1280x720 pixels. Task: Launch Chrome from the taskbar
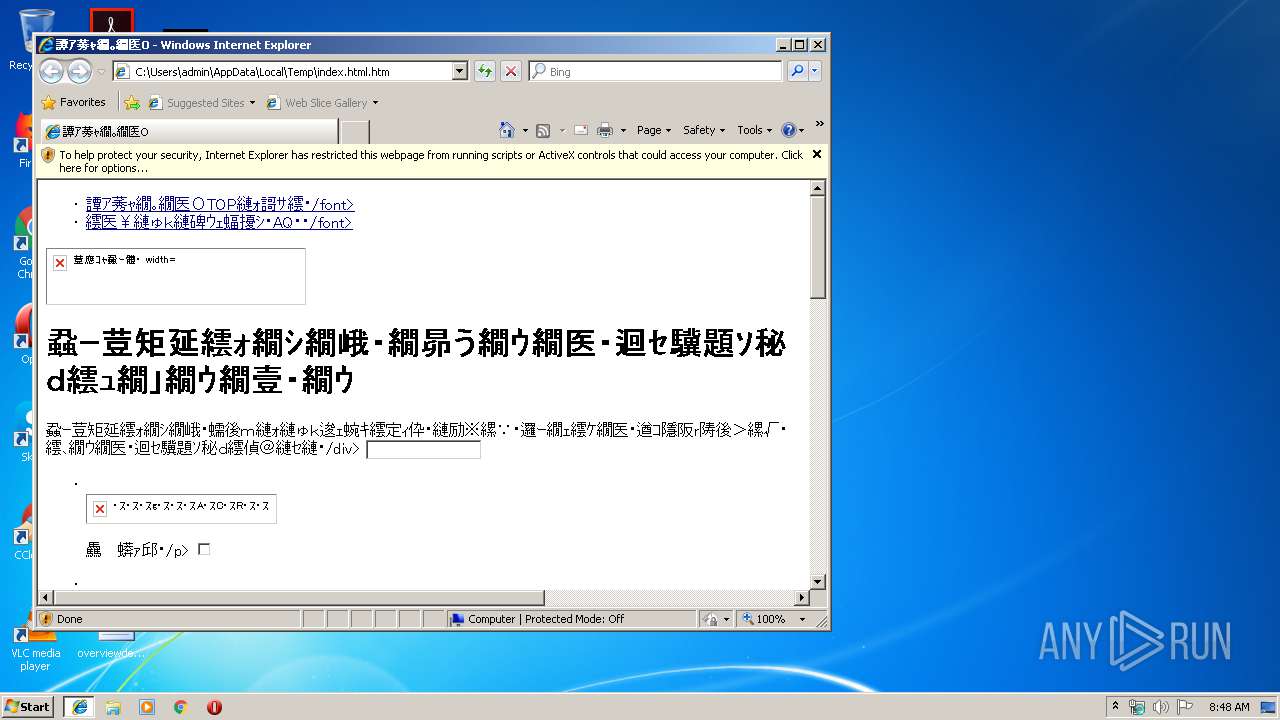181,707
